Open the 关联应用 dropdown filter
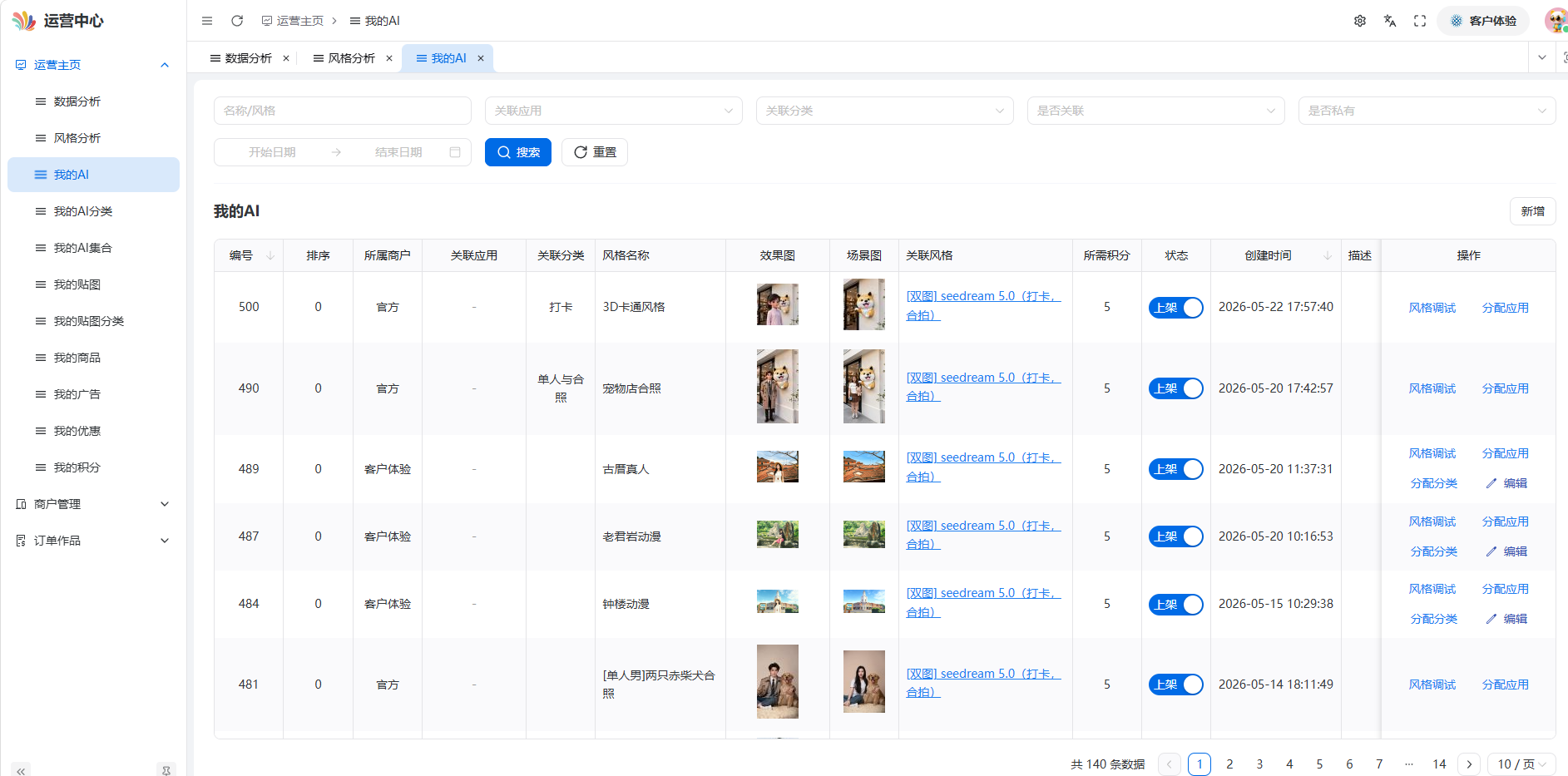 click(614, 111)
